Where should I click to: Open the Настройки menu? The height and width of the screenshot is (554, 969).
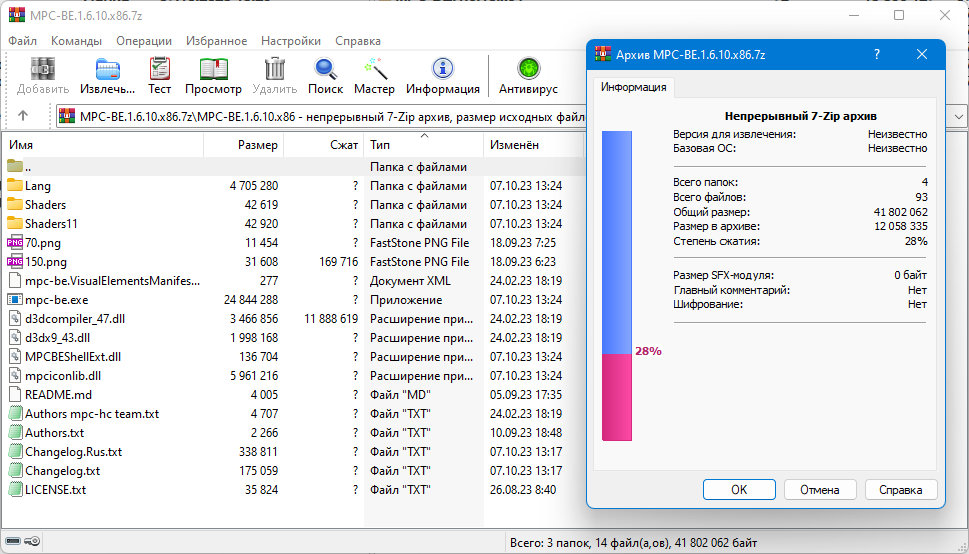[291, 41]
